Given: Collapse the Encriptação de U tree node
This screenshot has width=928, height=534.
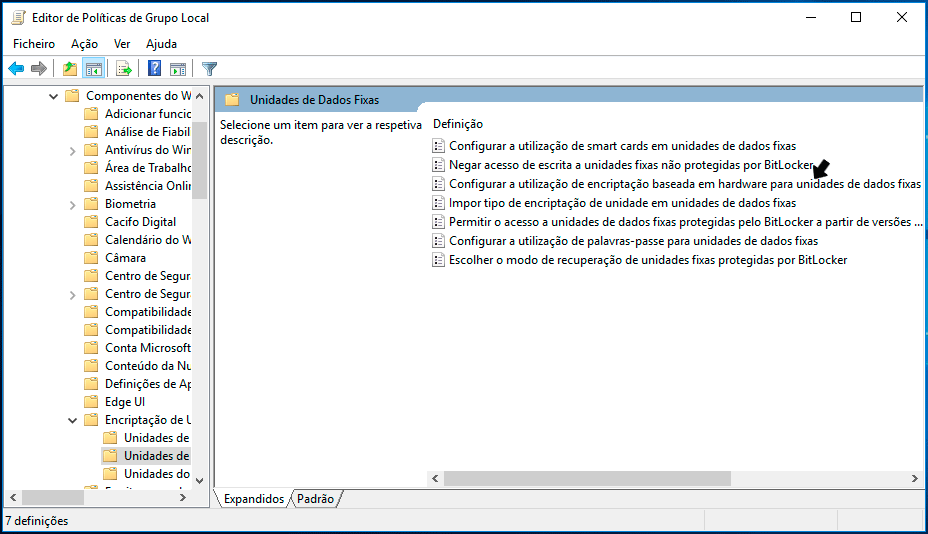Looking at the screenshot, I should click(72, 420).
